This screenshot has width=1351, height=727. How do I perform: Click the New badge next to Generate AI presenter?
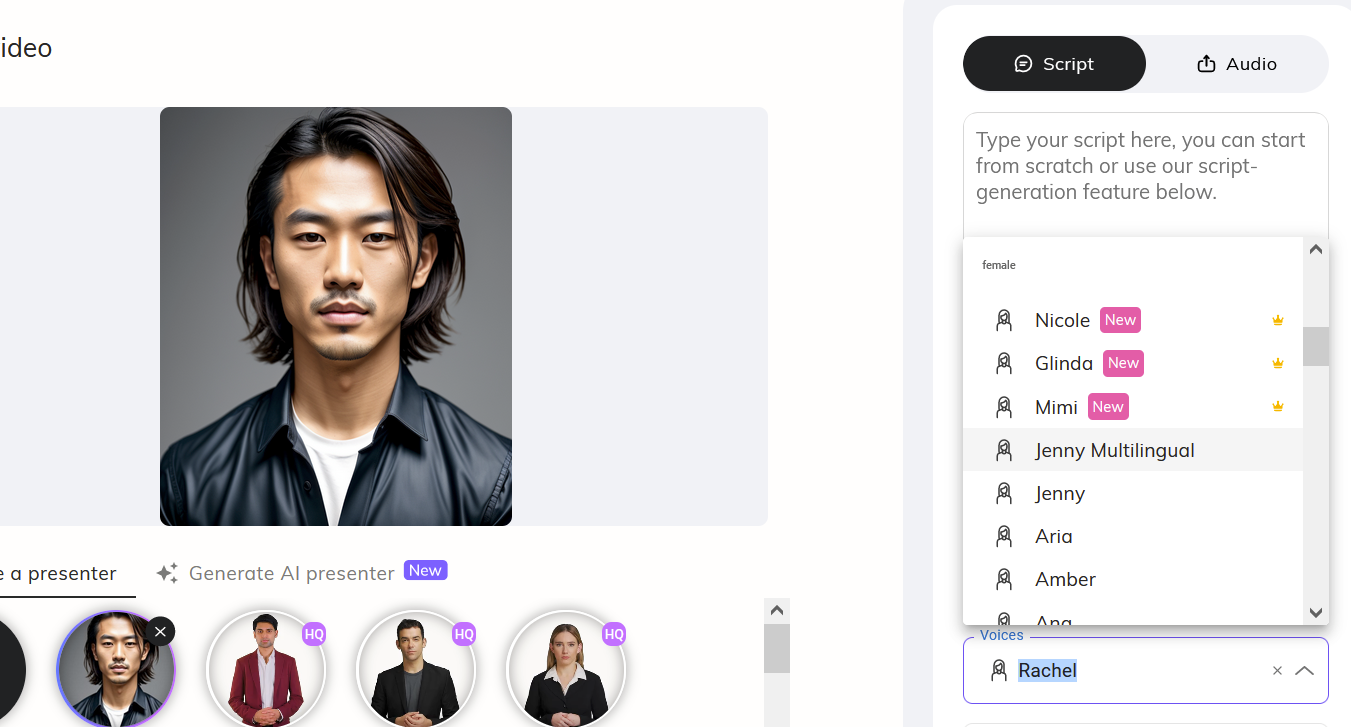425,570
